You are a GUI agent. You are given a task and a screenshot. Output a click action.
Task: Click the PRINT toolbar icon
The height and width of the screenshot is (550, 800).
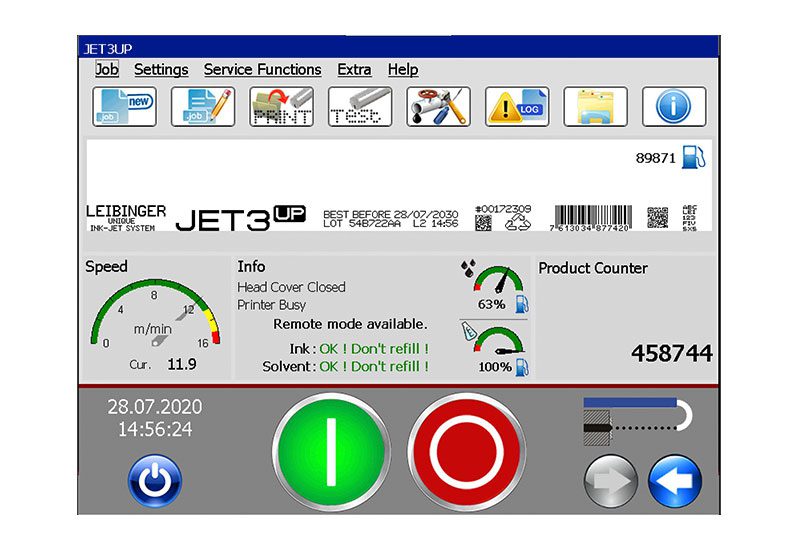[x=281, y=107]
